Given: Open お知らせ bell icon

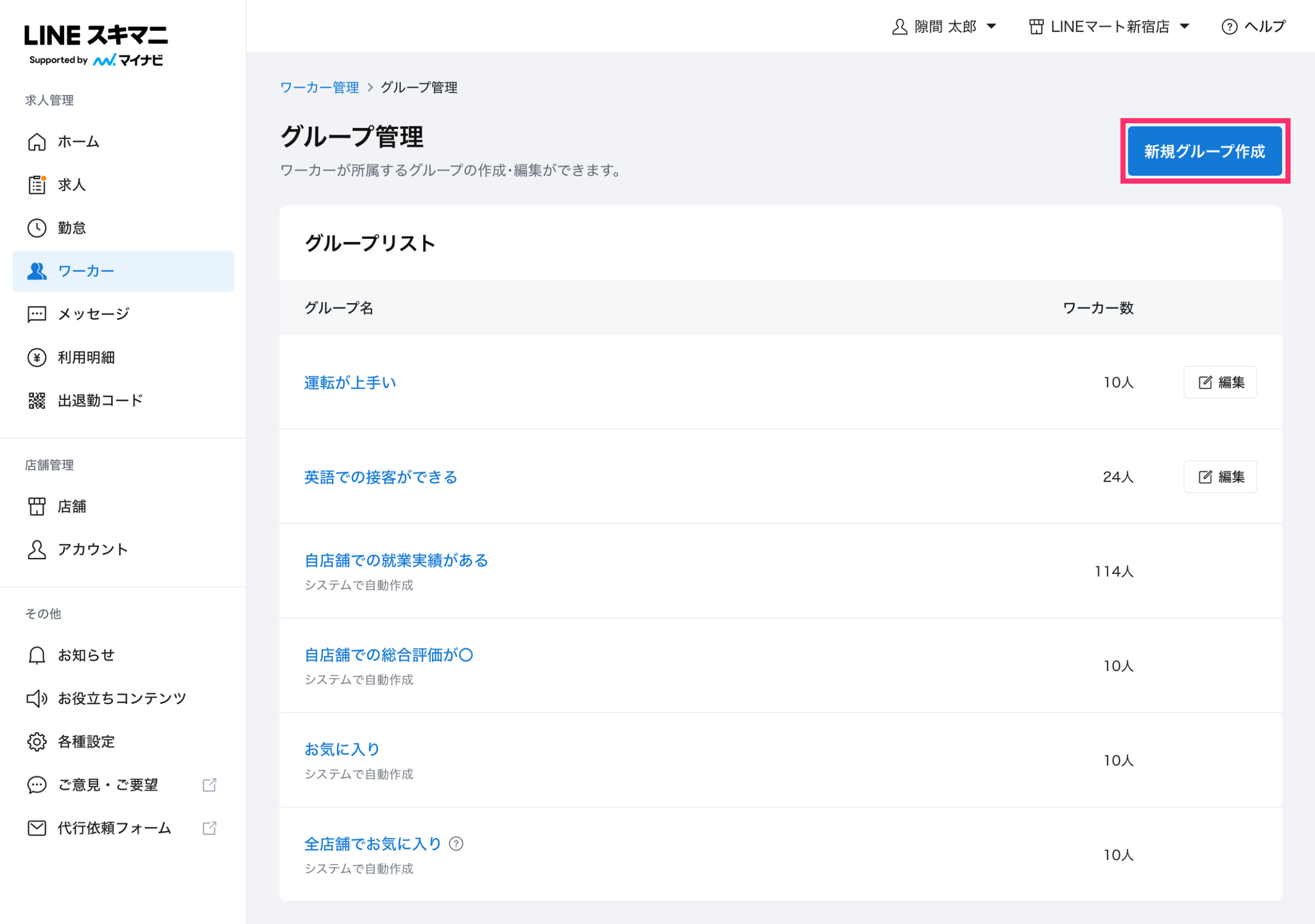Looking at the screenshot, I should point(37,655).
